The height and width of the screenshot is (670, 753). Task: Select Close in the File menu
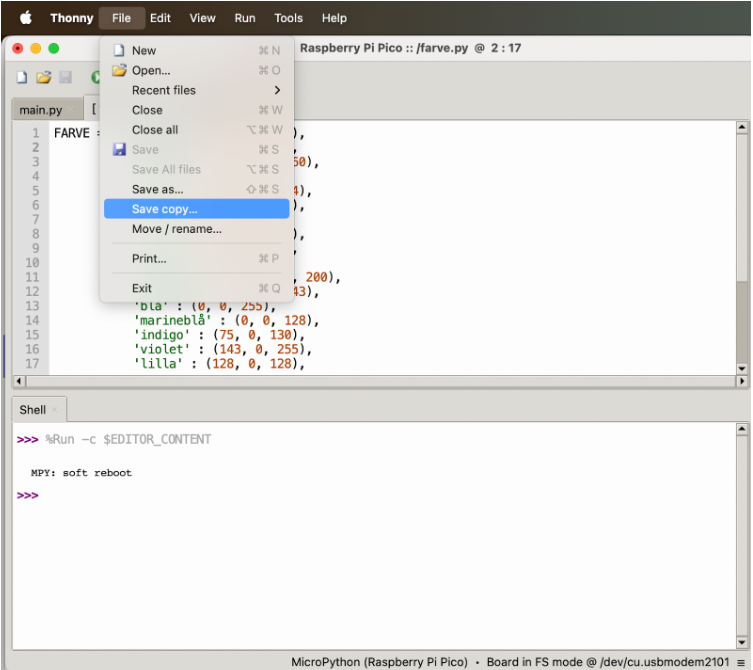point(196,110)
